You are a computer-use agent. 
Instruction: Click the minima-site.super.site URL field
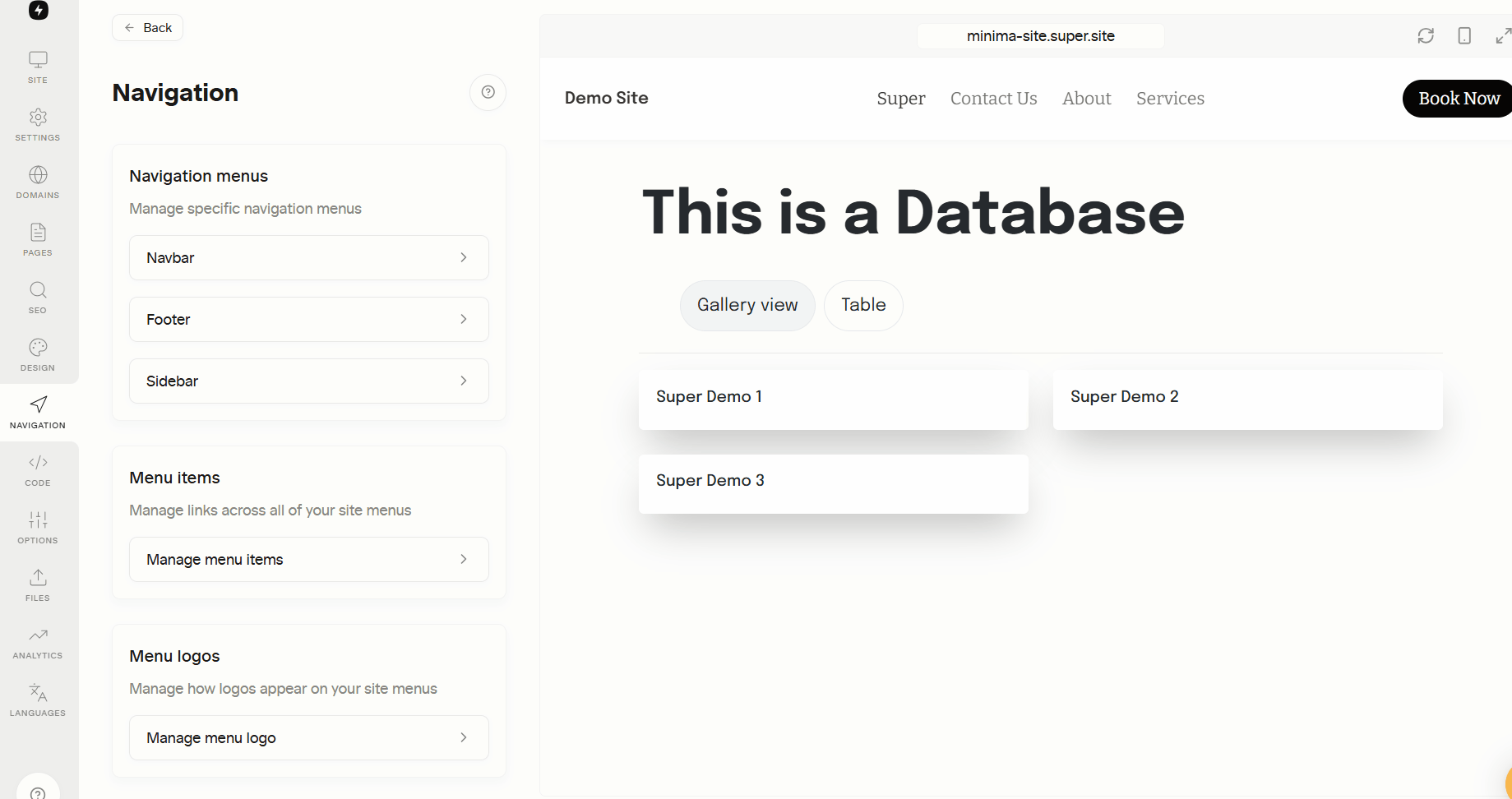tap(1041, 36)
